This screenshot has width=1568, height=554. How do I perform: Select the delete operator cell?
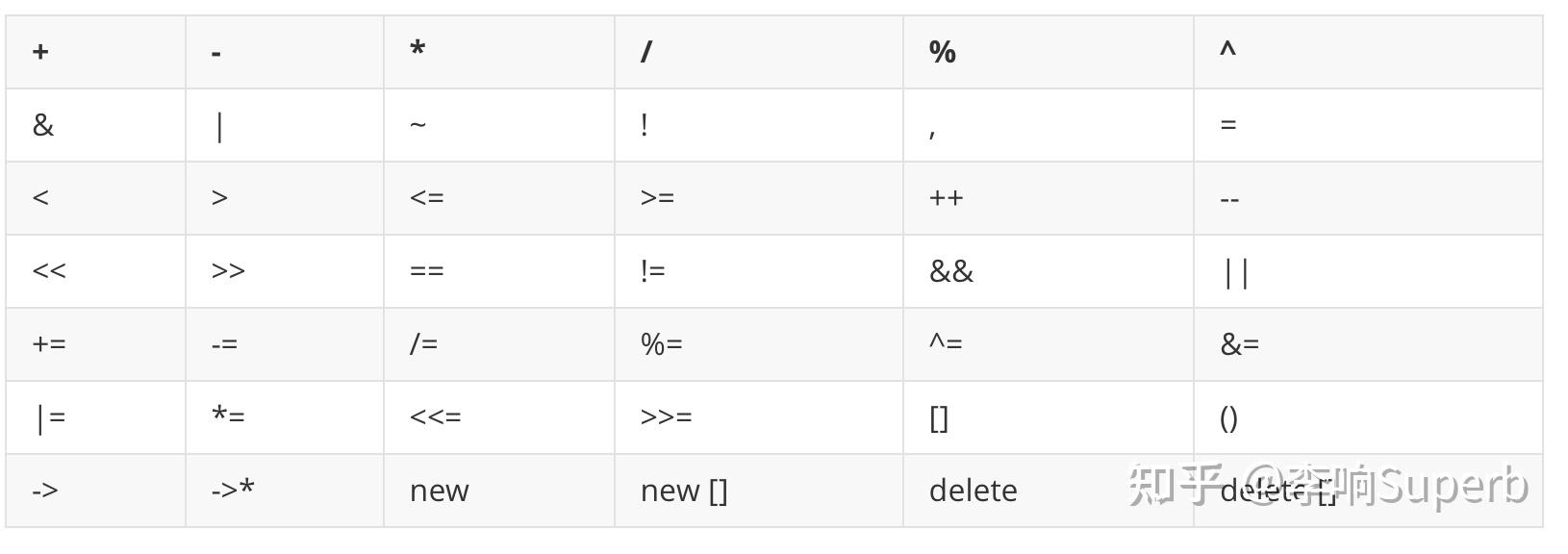pyautogui.click(x=1049, y=491)
